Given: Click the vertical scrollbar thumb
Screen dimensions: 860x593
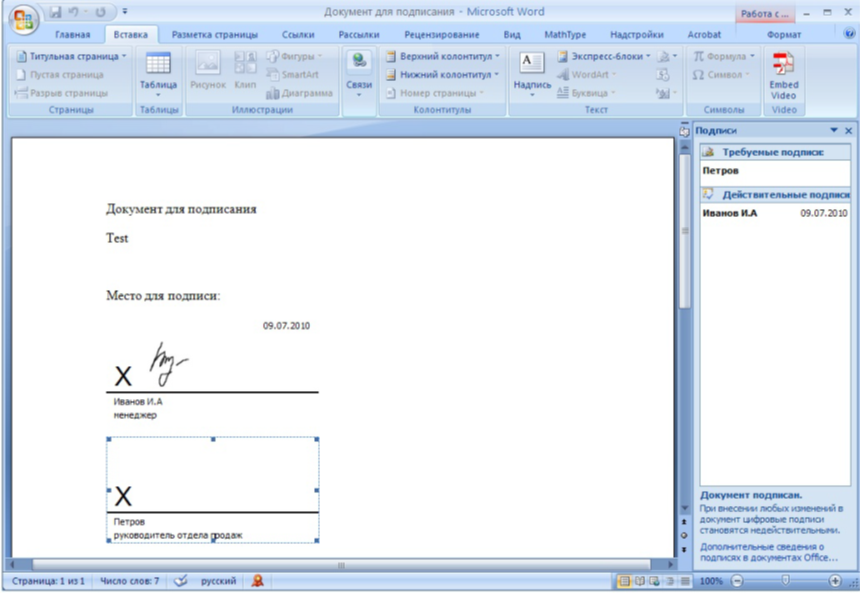Looking at the screenshot, I should click(x=685, y=231).
